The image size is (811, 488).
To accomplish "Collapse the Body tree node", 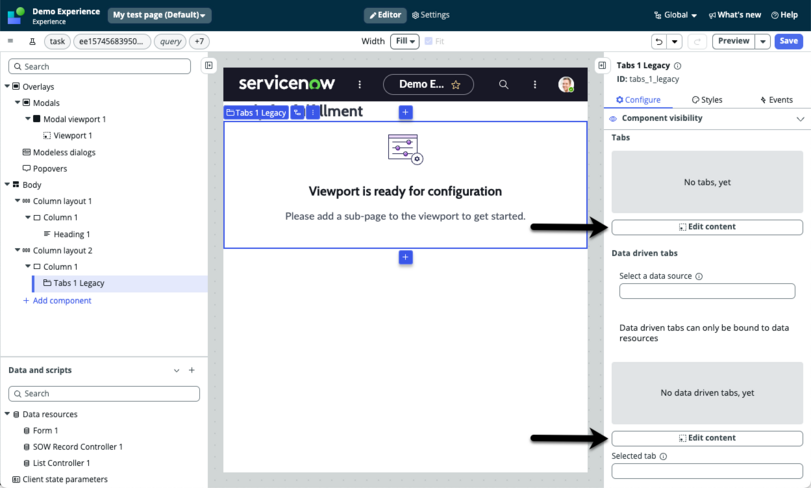I will click(7, 184).
